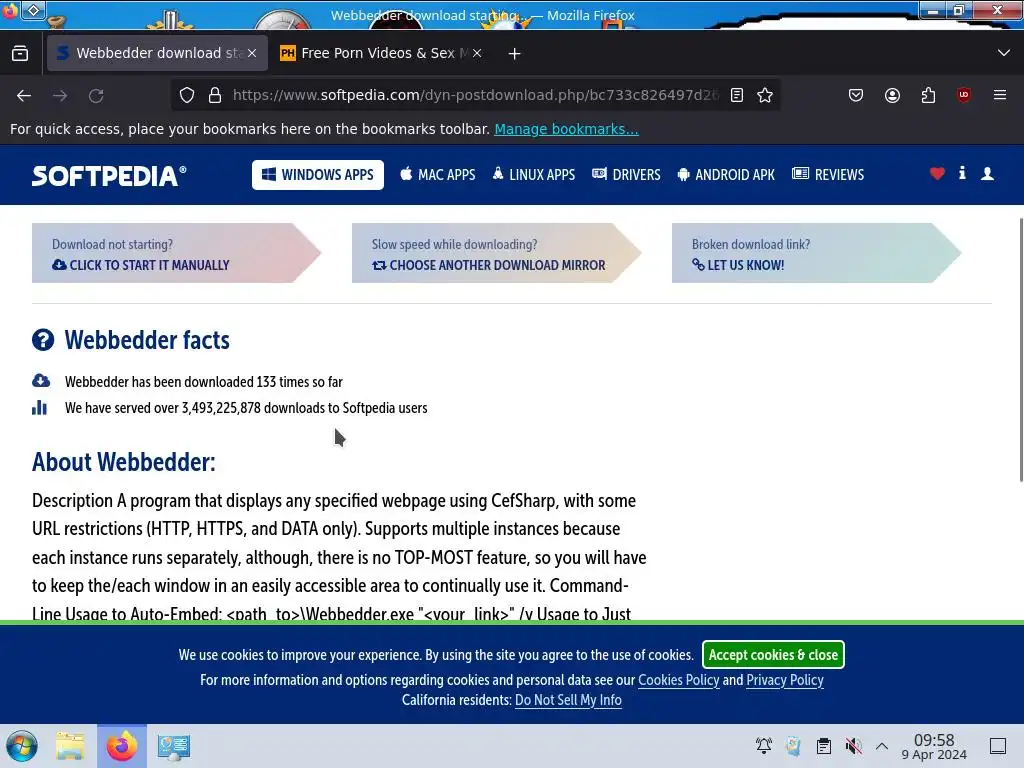Bookmark this page with star icon
The height and width of the screenshot is (768, 1024).
point(765,95)
